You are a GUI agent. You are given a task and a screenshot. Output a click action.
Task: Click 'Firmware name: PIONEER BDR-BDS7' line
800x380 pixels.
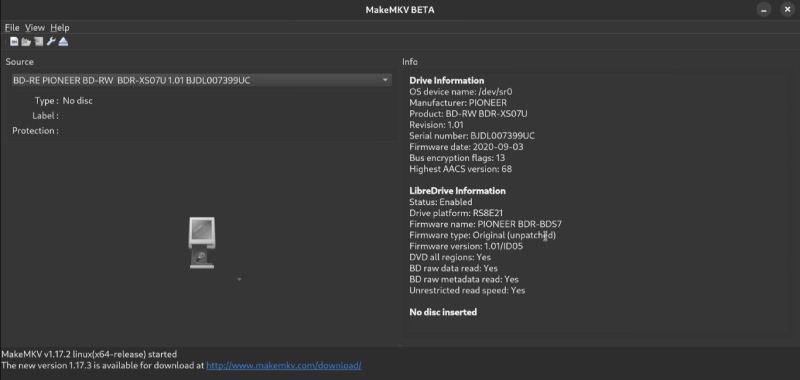(486, 224)
